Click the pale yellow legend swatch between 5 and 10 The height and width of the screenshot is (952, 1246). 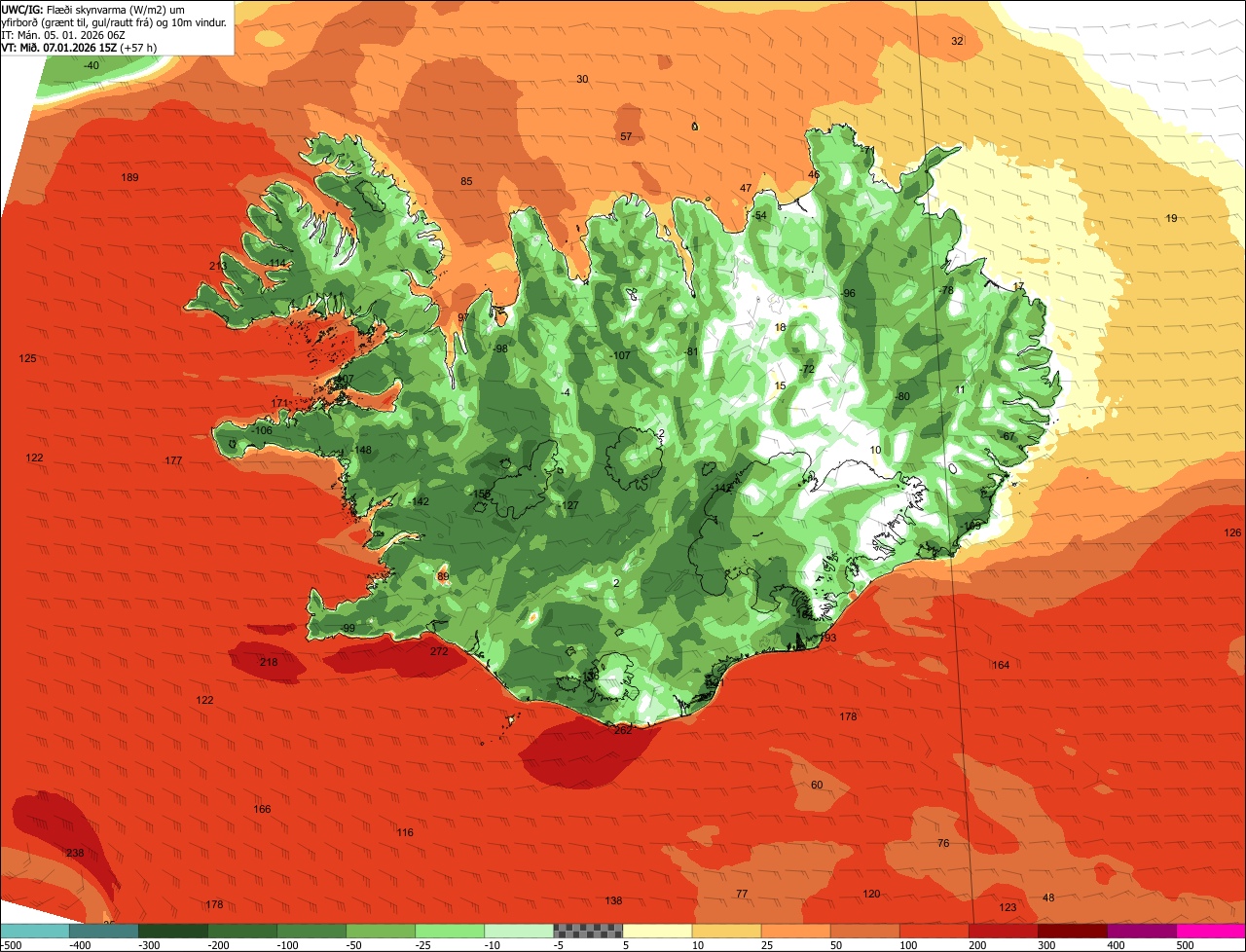click(657, 931)
